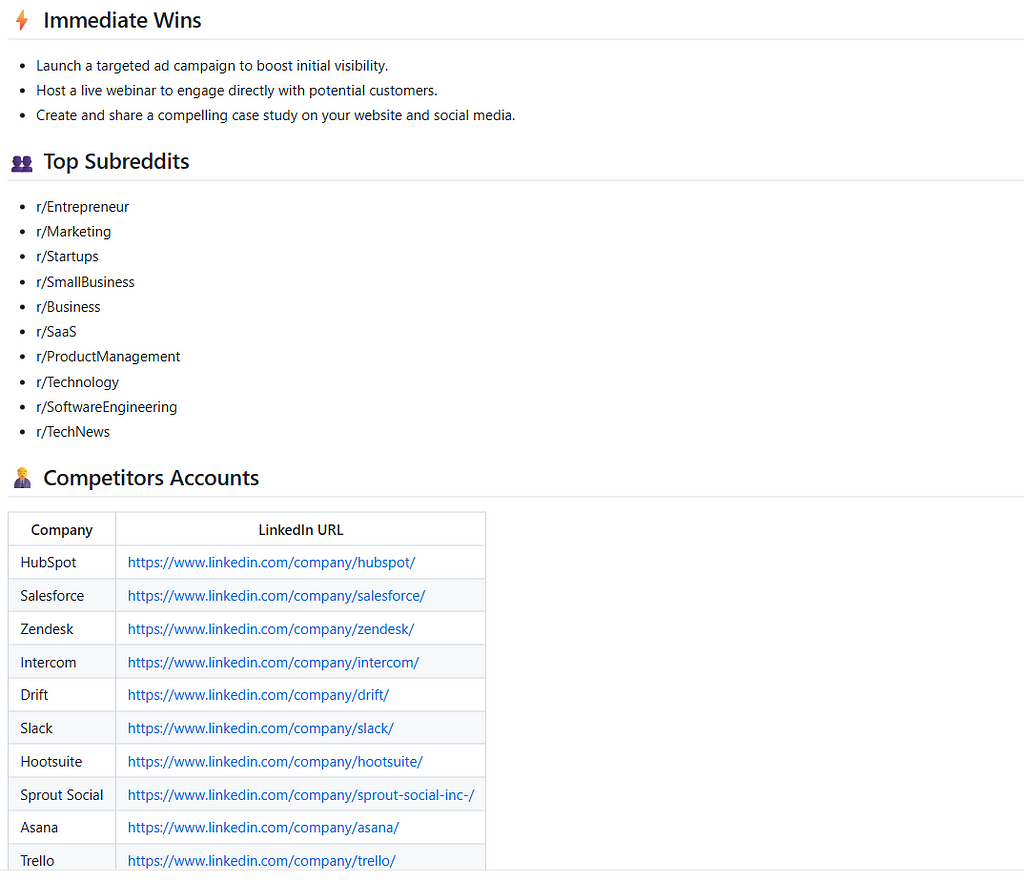Click the people icon beside Top Subreddits
This screenshot has height=882, width=1024.
22,163
